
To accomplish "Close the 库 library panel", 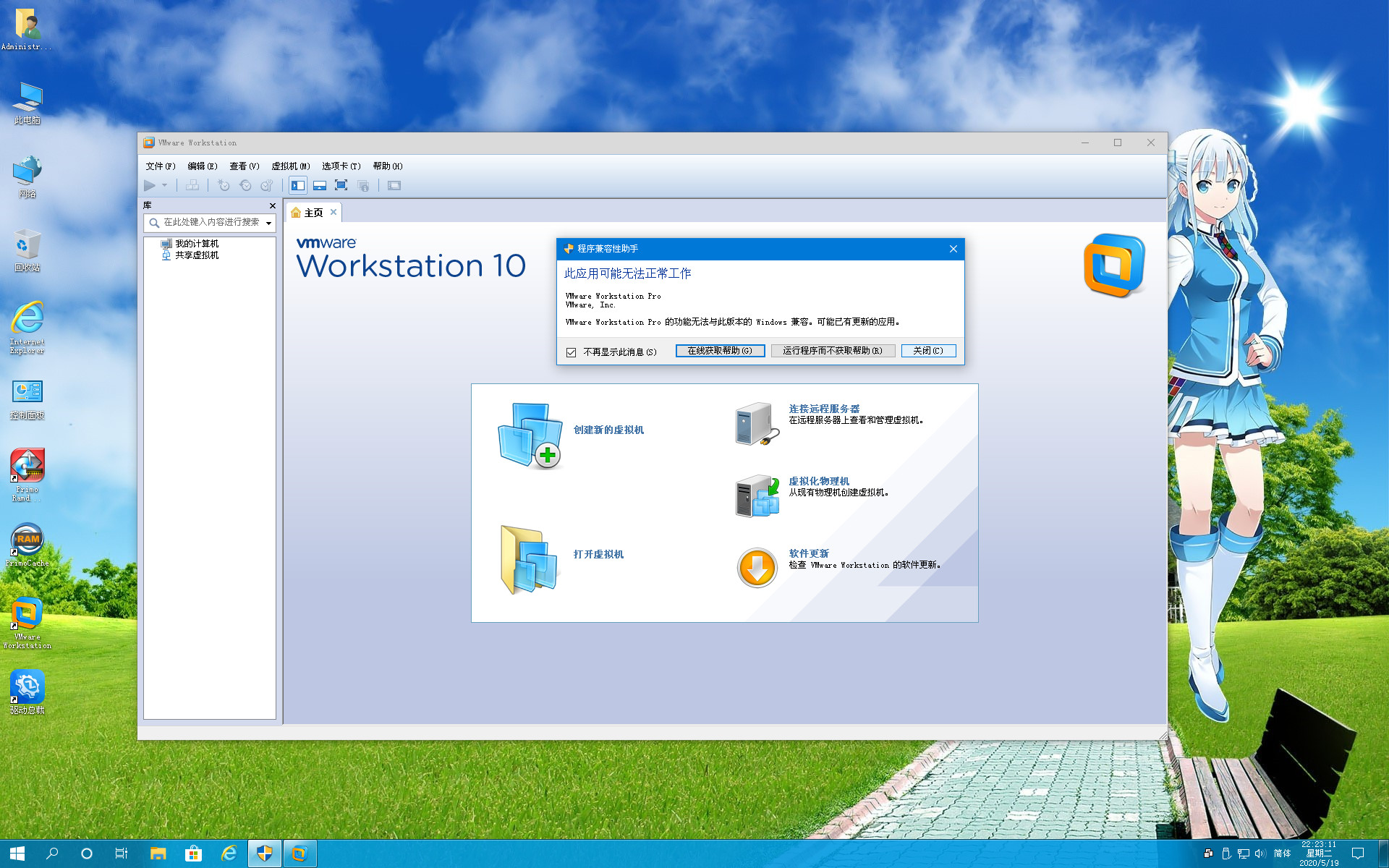I will coord(273,205).
